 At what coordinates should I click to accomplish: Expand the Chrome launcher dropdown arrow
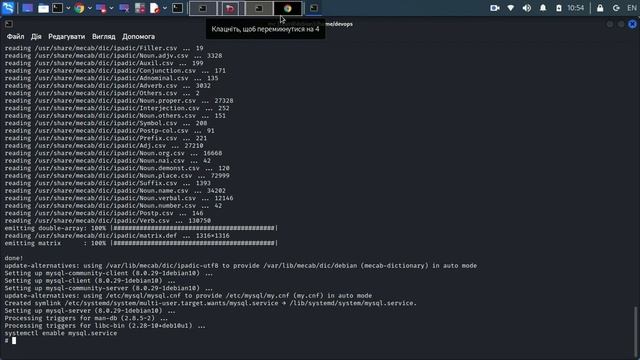point(90,8)
